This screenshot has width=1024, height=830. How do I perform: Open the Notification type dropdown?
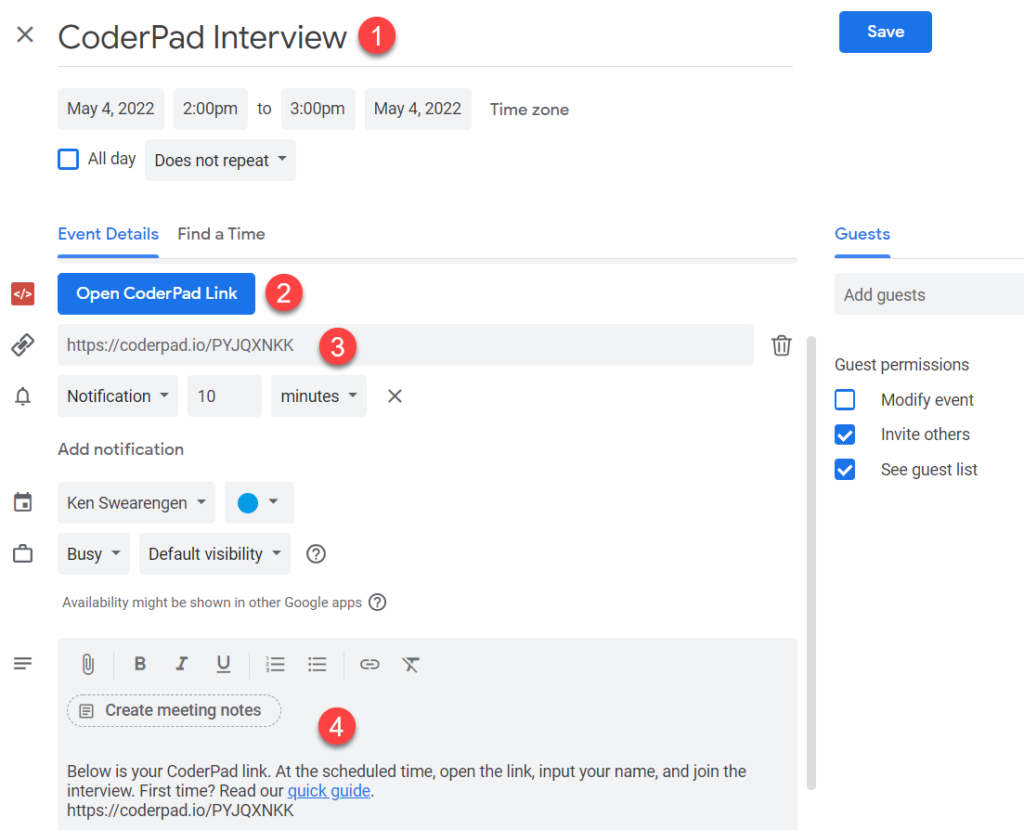[117, 395]
